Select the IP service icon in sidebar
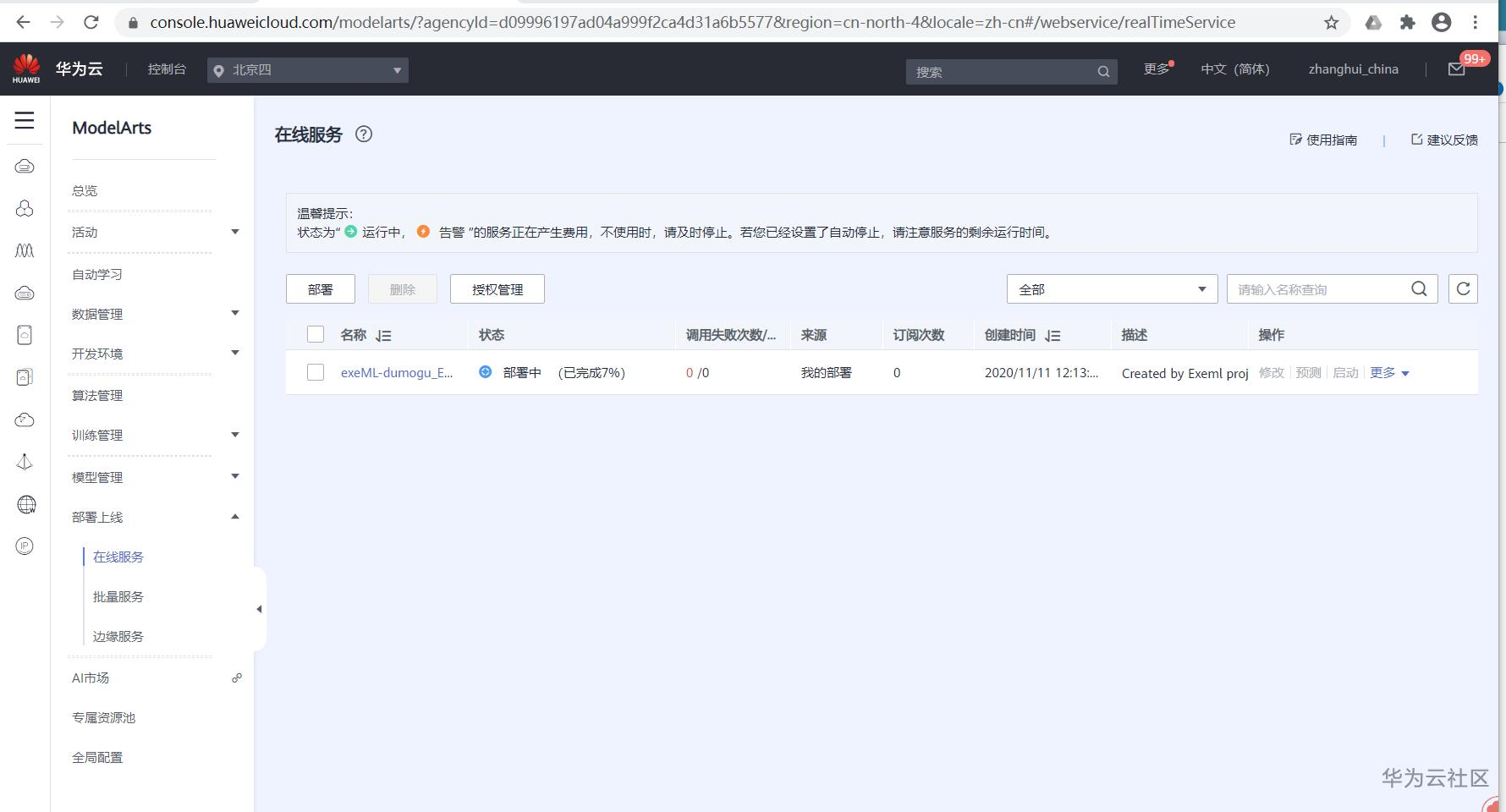The image size is (1506, 812). point(25,546)
